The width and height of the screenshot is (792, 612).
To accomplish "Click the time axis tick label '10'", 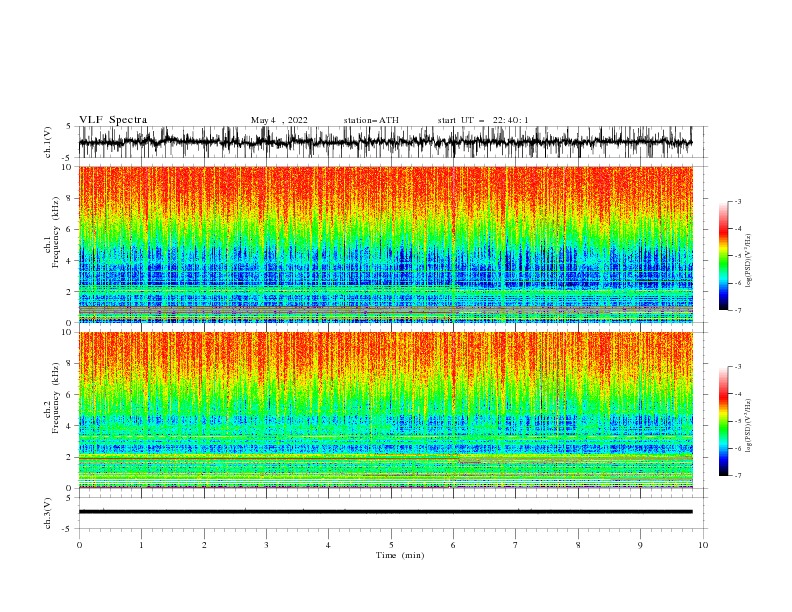I will (x=703, y=545).
